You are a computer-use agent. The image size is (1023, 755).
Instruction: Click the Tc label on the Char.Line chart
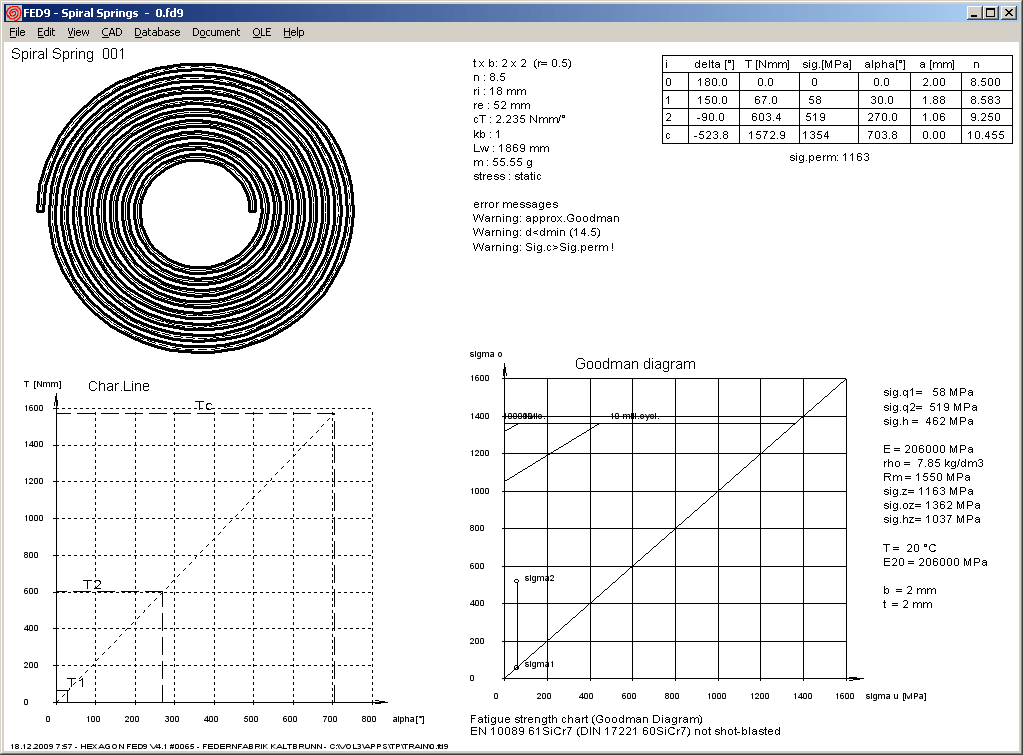(x=204, y=405)
